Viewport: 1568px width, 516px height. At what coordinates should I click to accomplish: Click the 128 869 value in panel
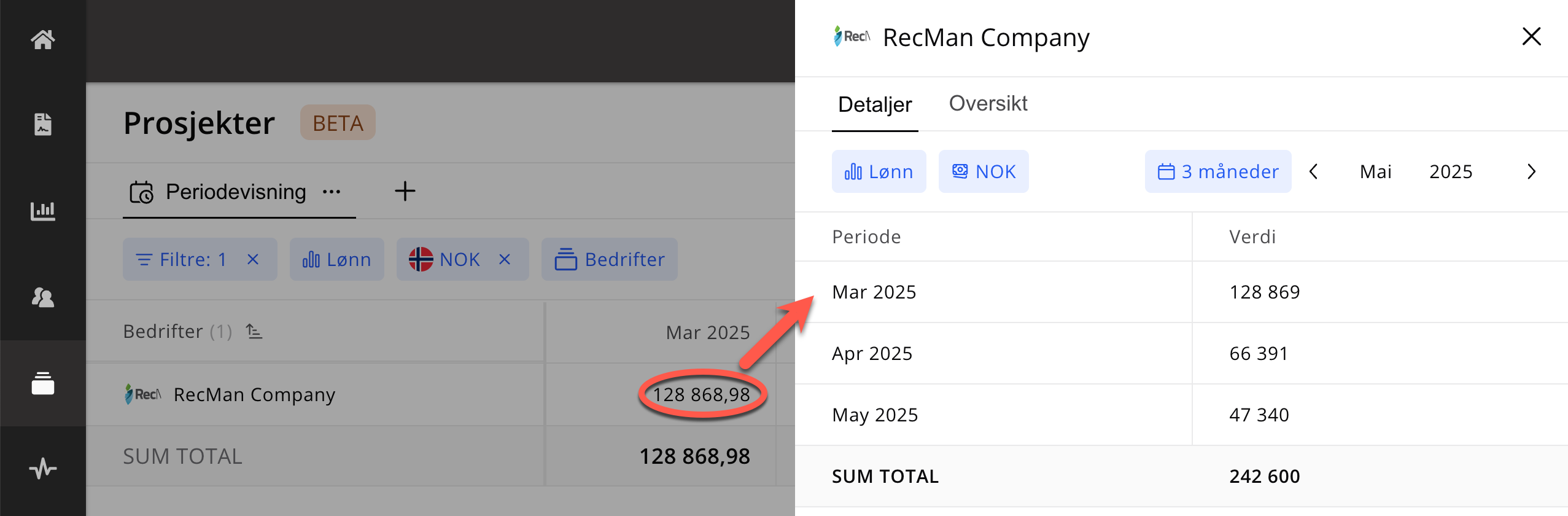click(x=1265, y=292)
